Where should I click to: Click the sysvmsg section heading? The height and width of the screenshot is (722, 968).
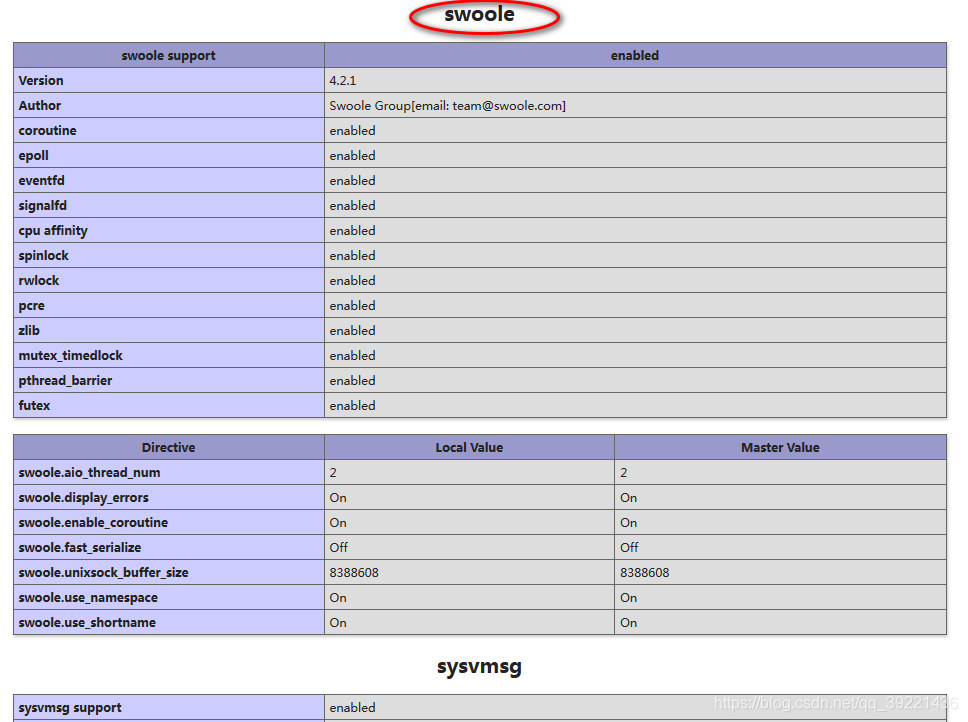[x=477, y=665]
